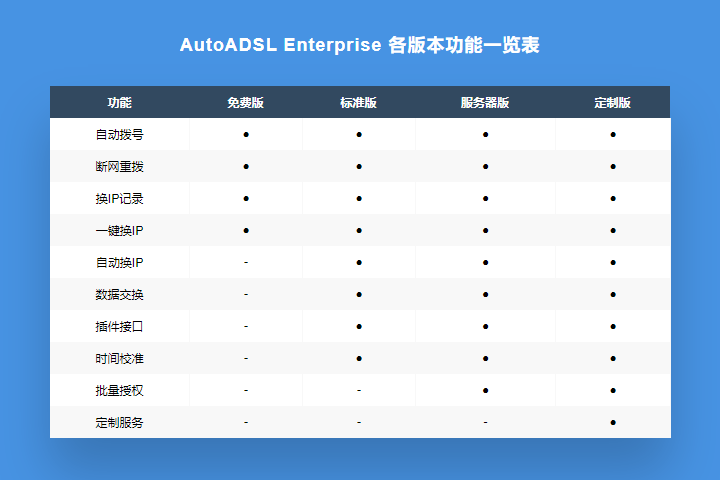Click the 定制服务 row label
The width and height of the screenshot is (720, 480).
tap(119, 422)
